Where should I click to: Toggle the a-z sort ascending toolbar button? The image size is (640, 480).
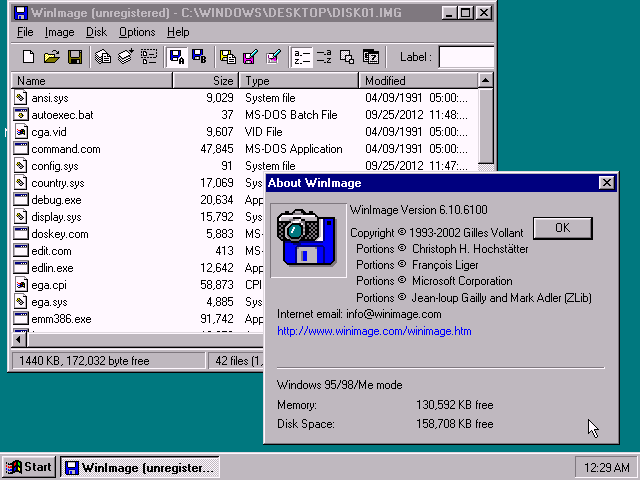point(302,57)
